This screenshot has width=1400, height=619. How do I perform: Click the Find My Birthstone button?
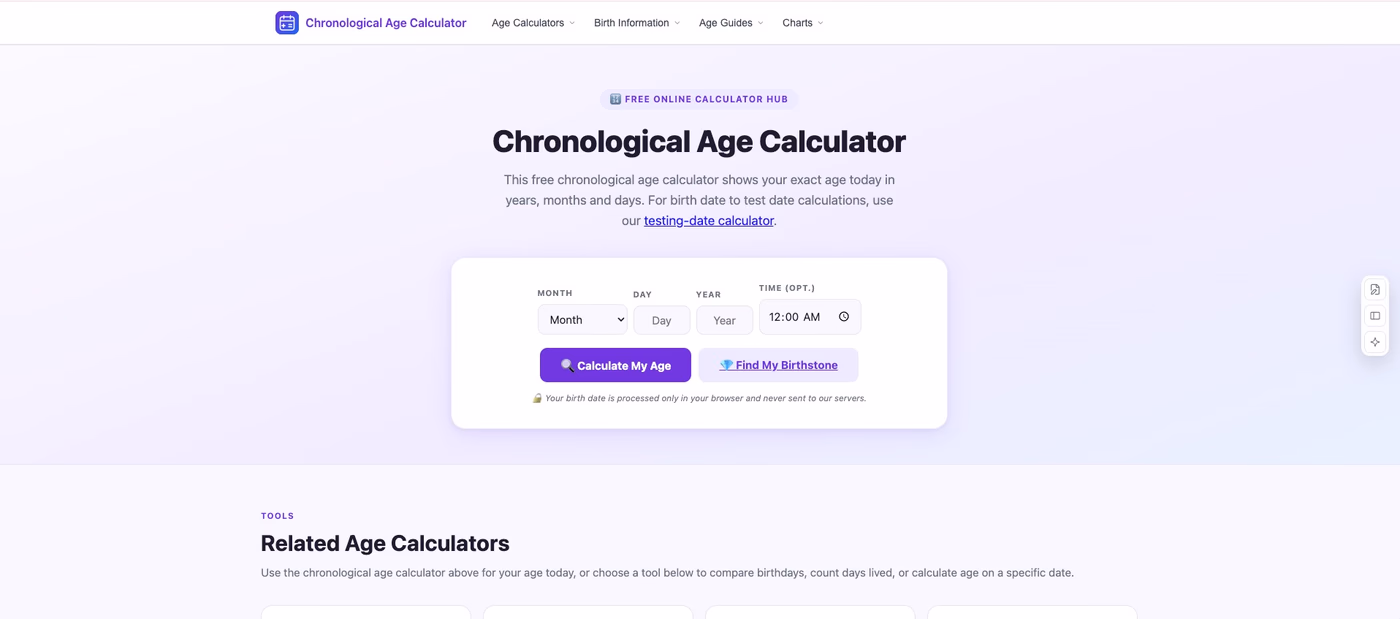(778, 365)
